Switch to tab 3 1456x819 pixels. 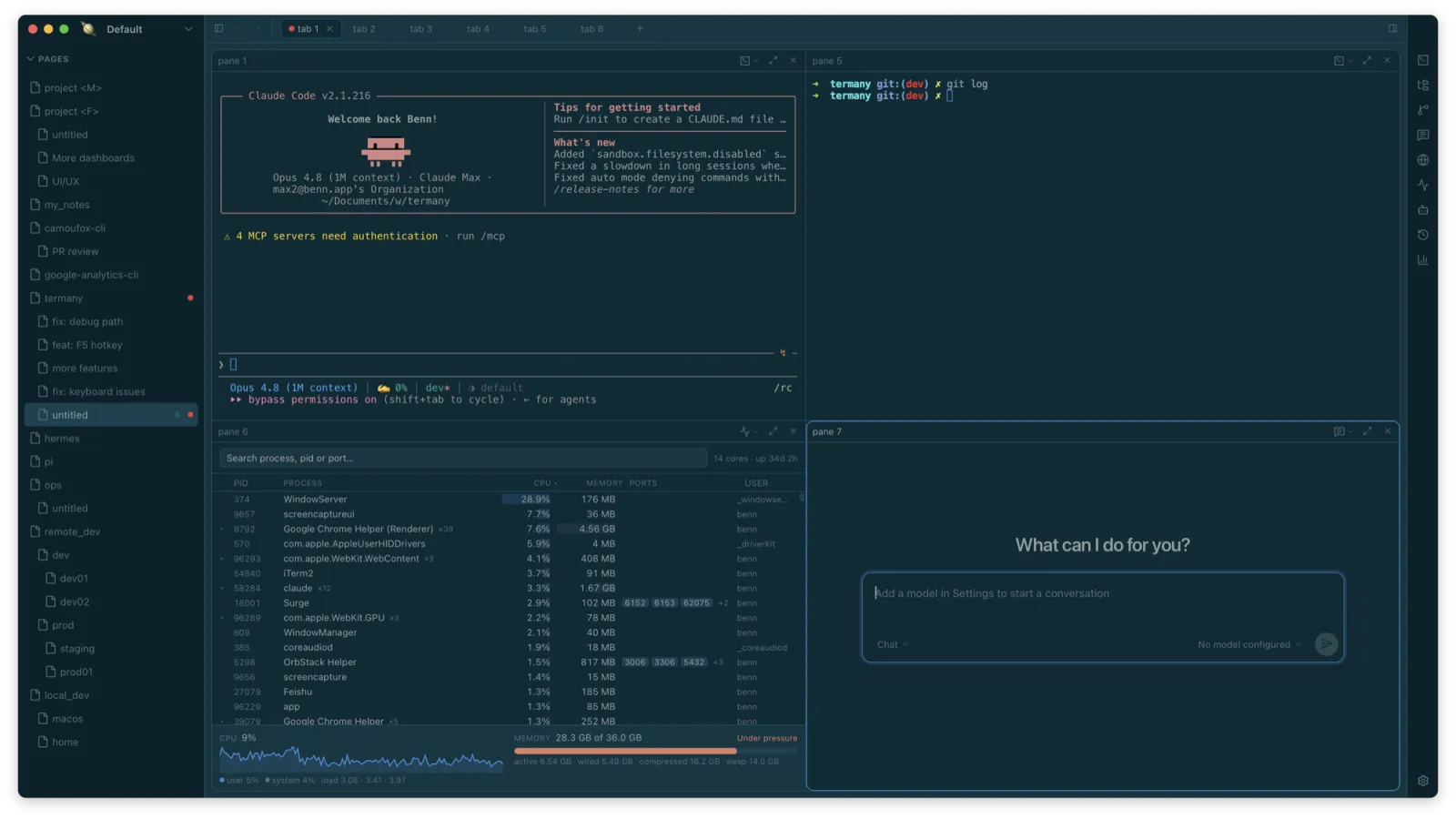(x=420, y=29)
